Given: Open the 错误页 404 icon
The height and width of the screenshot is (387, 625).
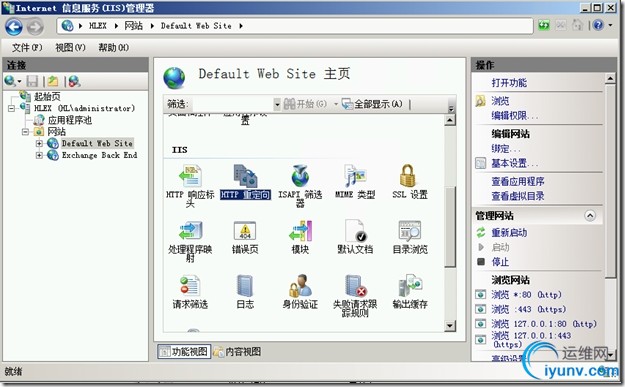Looking at the screenshot, I should (x=245, y=231).
